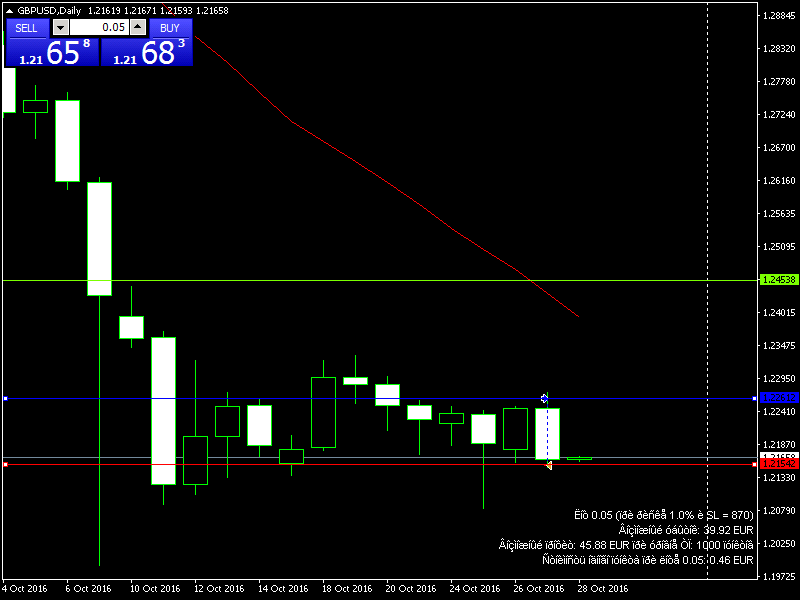Click the 1.19725 price scale label

coord(779,577)
